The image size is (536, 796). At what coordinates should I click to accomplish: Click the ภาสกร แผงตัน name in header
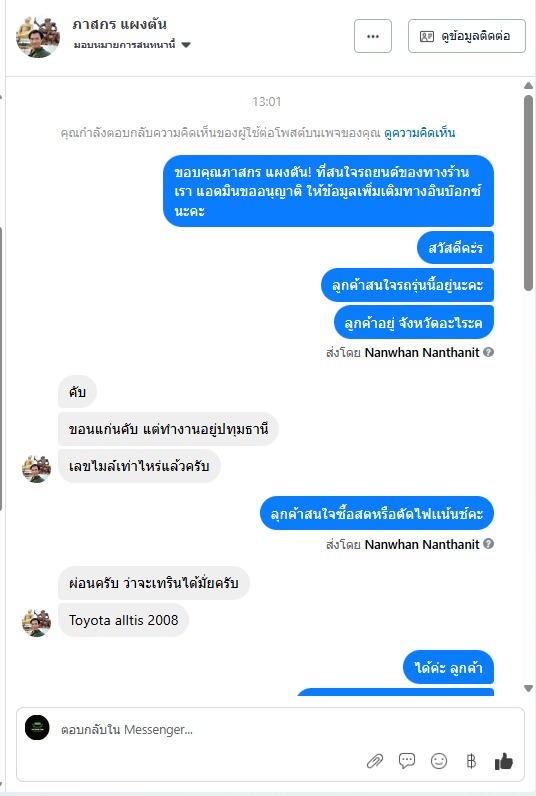pos(119,24)
